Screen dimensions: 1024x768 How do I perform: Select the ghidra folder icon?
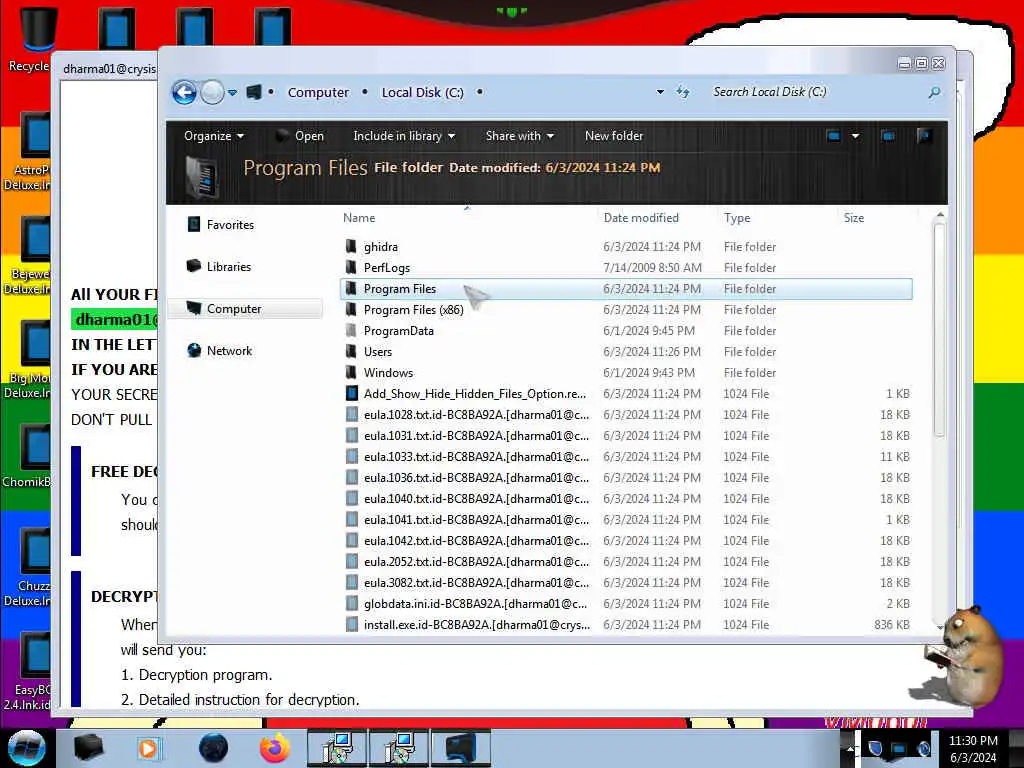tap(351, 246)
